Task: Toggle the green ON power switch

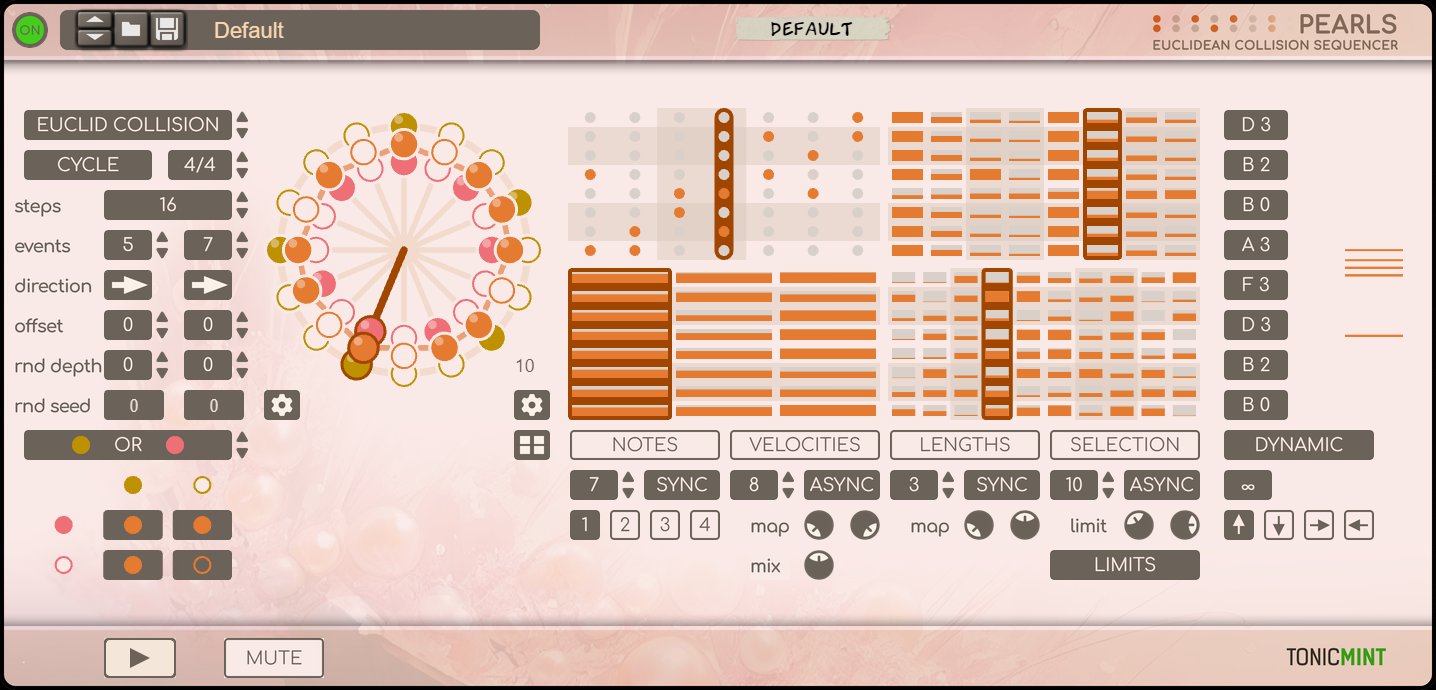Action: [x=29, y=29]
